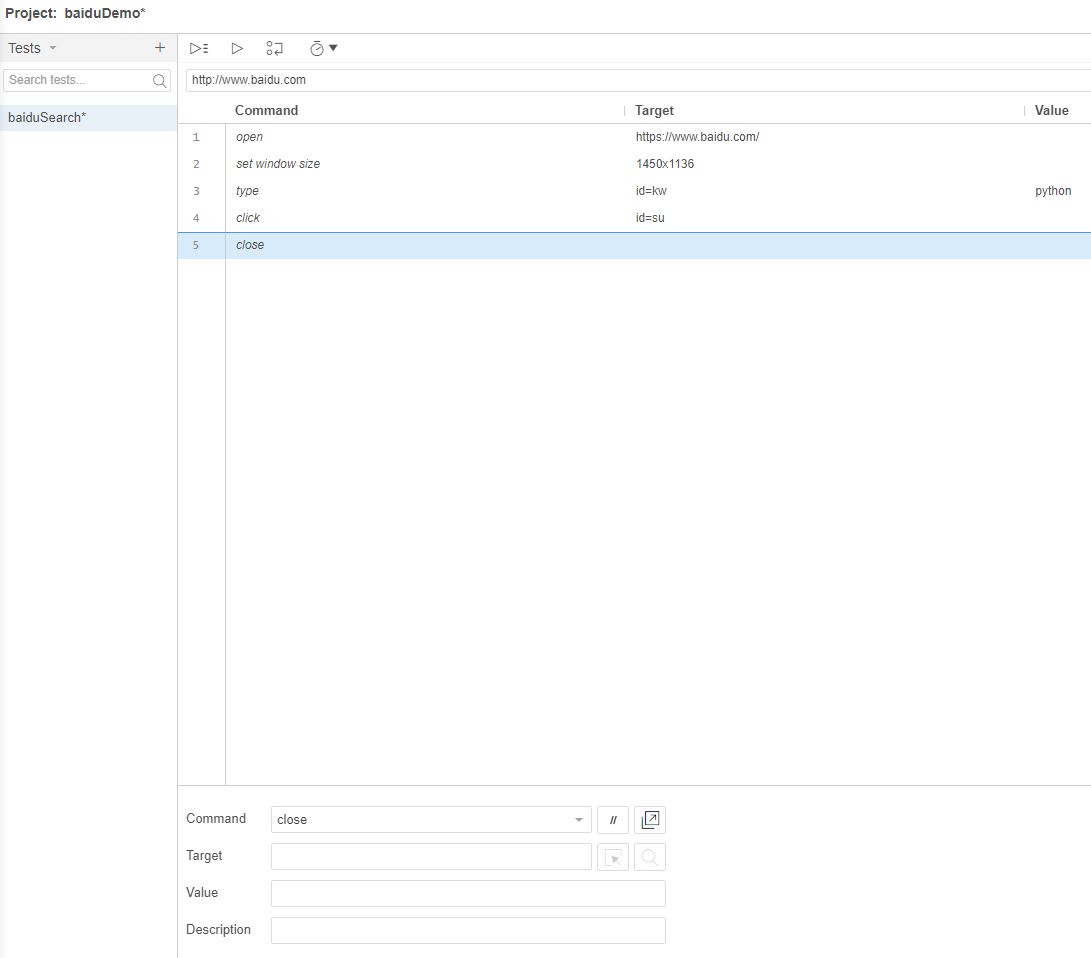The height and width of the screenshot is (958, 1091).
Task: Select the baiduSearch* test
Action: click(x=88, y=118)
